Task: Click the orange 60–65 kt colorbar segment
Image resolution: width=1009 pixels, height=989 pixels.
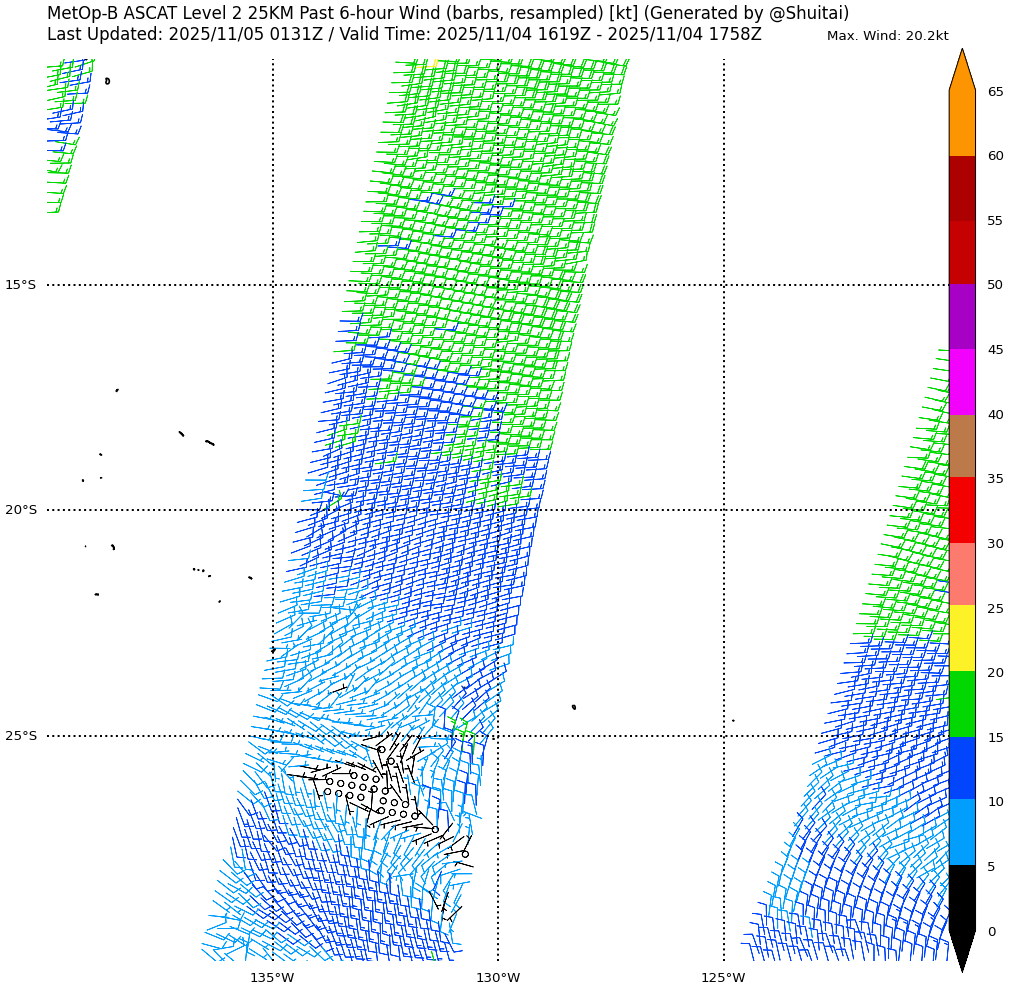Action: pyautogui.click(x=961, y=124)
